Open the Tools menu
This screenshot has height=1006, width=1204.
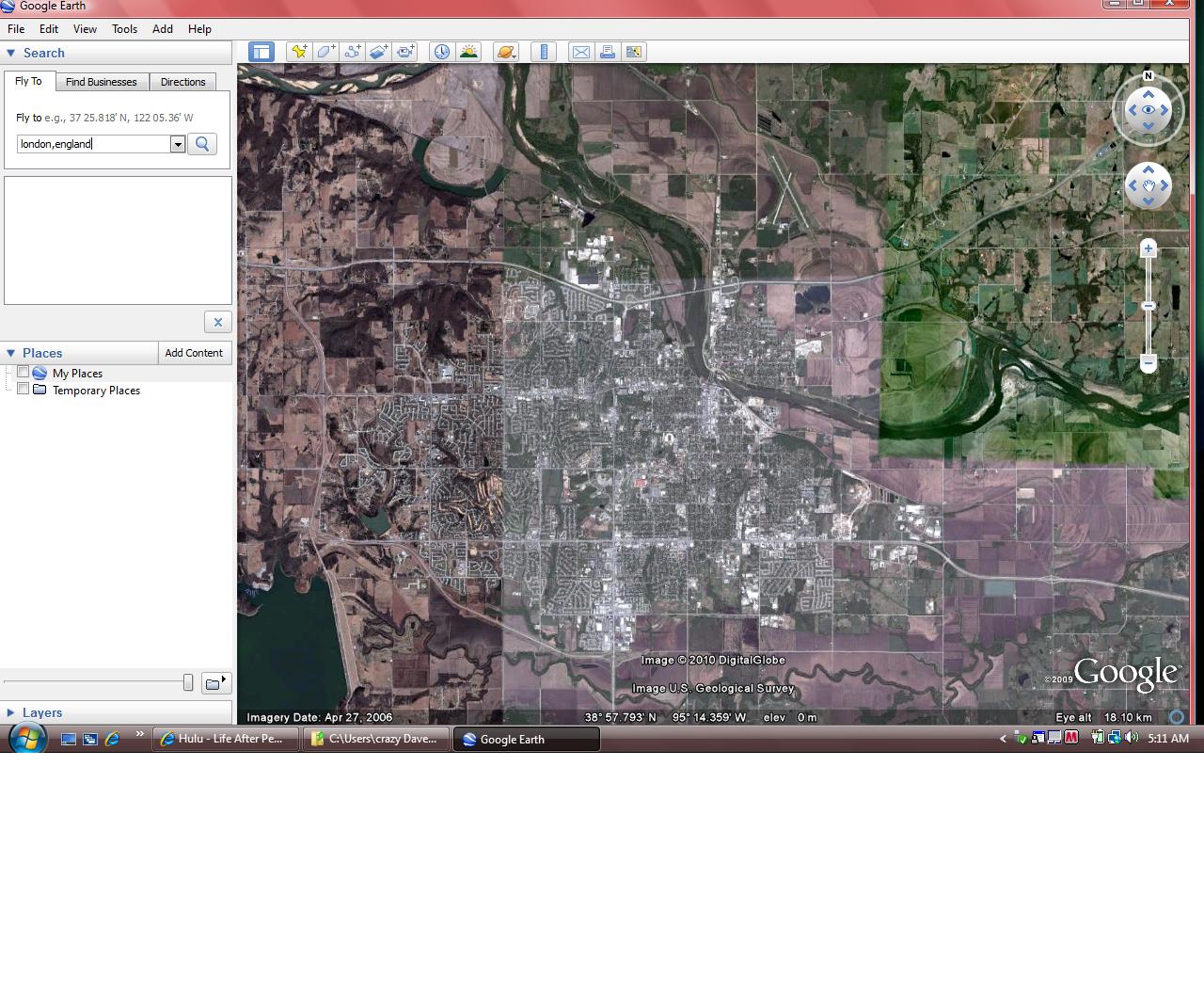(x=124, y=29)
